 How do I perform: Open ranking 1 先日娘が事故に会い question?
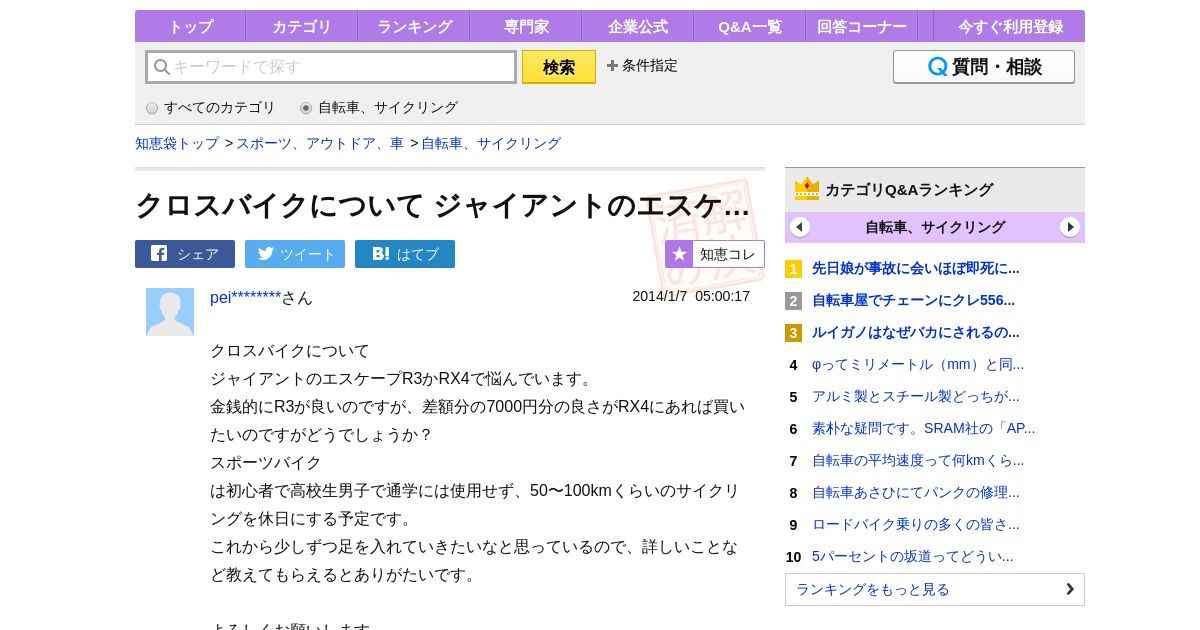[x=916, y=268]
